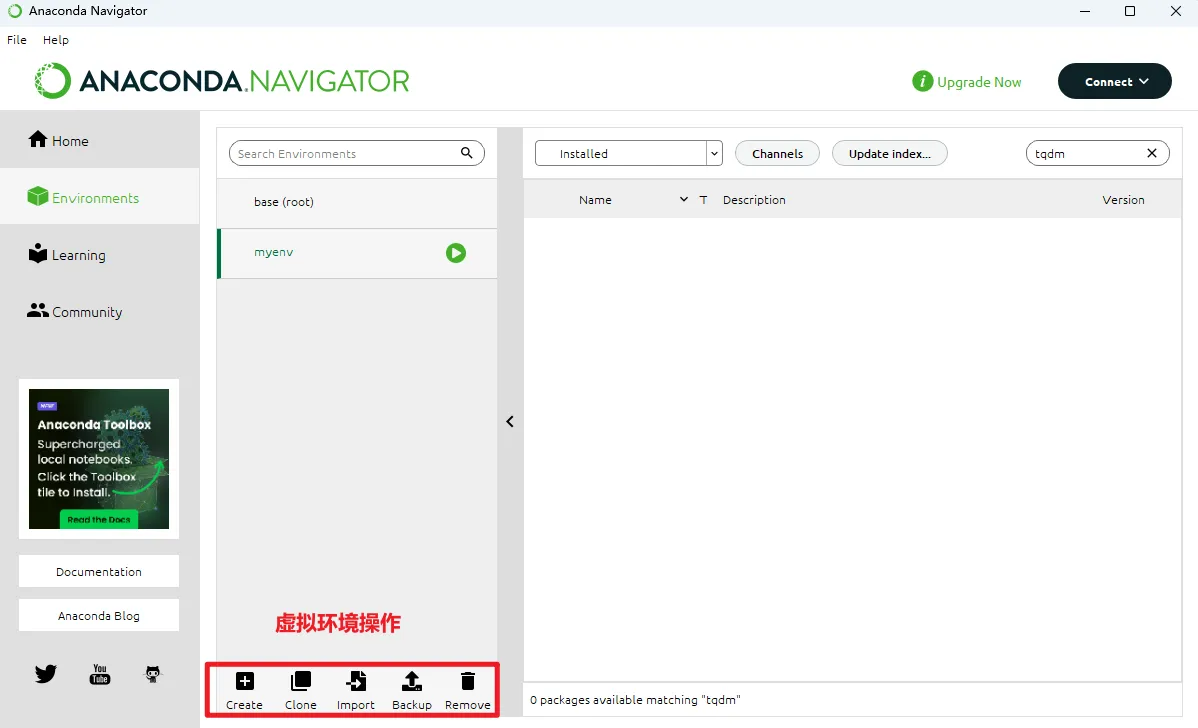This screenshot has height=728, width=1198.
Task: Click the Backup environment icon
Action: 412,681
